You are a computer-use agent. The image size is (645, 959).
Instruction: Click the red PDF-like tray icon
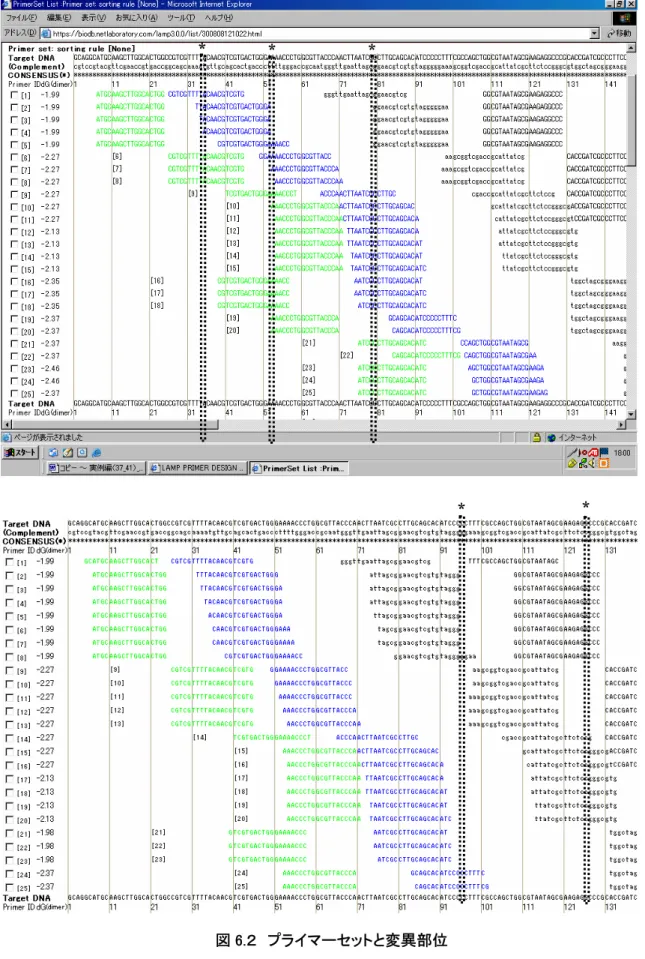pyautogui.click(x=593, y=453)
